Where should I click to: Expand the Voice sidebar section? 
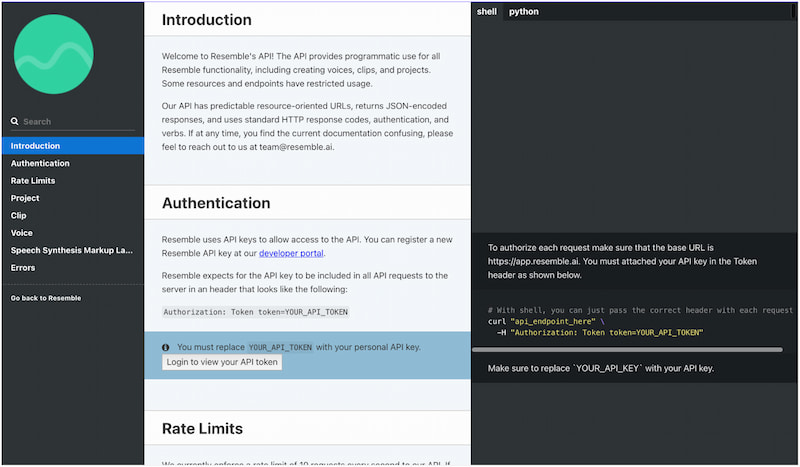coord(22,233)
